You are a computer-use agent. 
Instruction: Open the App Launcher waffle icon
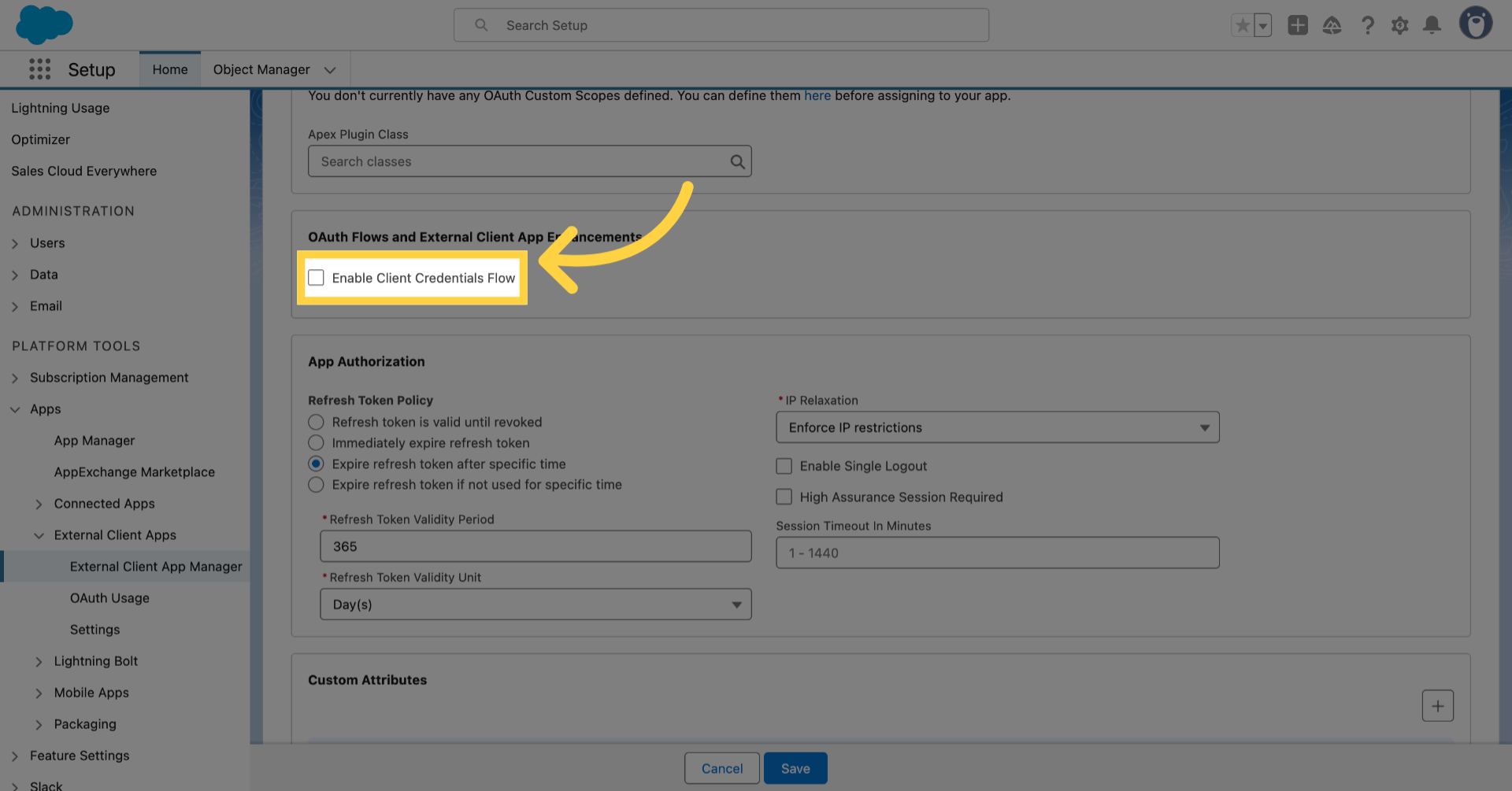[39, 68]
